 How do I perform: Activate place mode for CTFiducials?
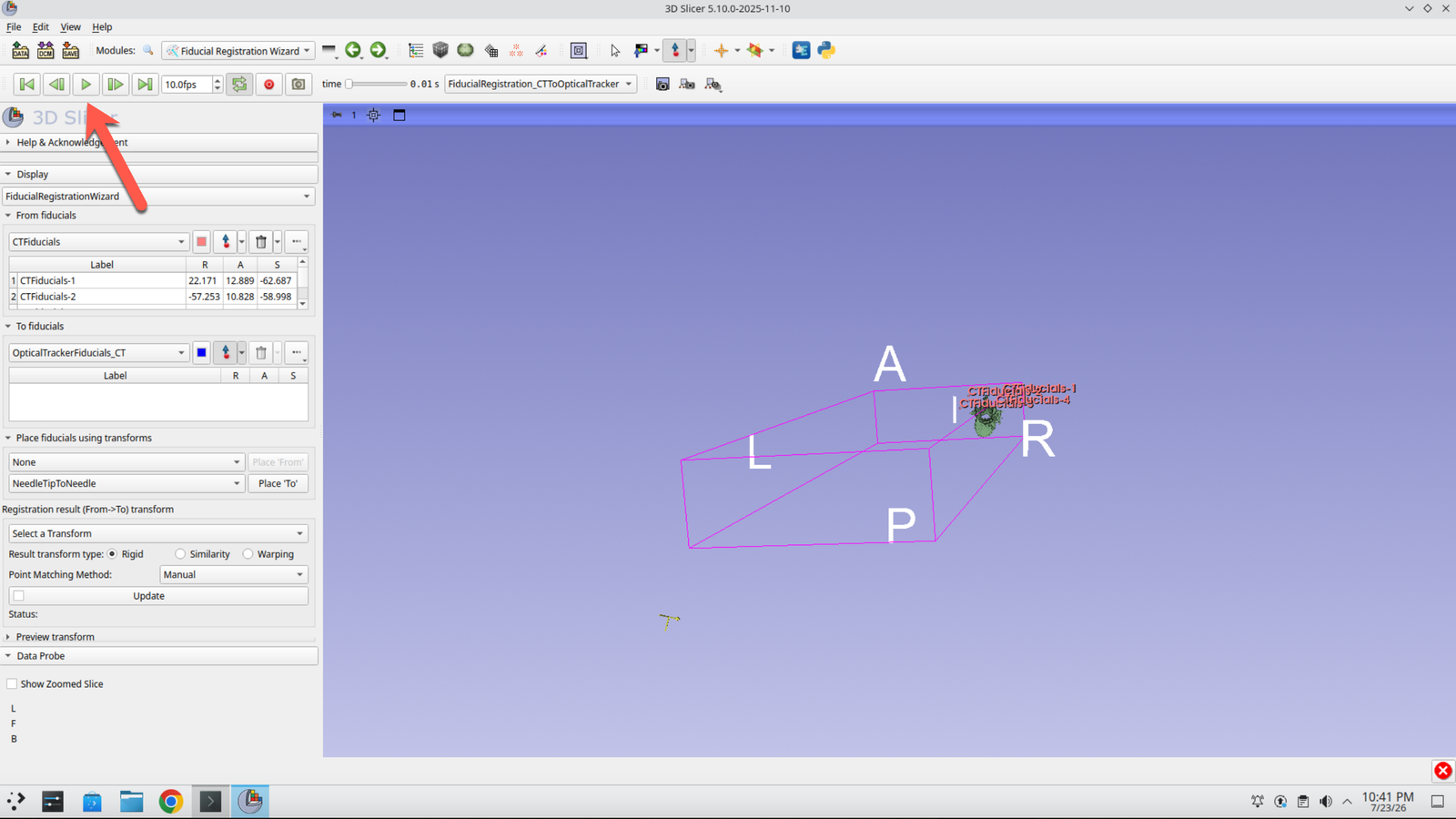(x=226, y=242)
